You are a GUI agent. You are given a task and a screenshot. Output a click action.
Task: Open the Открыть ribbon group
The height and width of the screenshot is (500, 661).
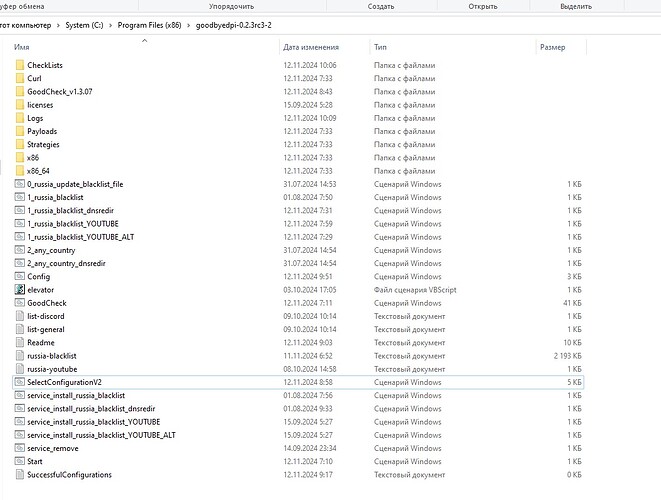pyautogui.click(x=483, y=6)
